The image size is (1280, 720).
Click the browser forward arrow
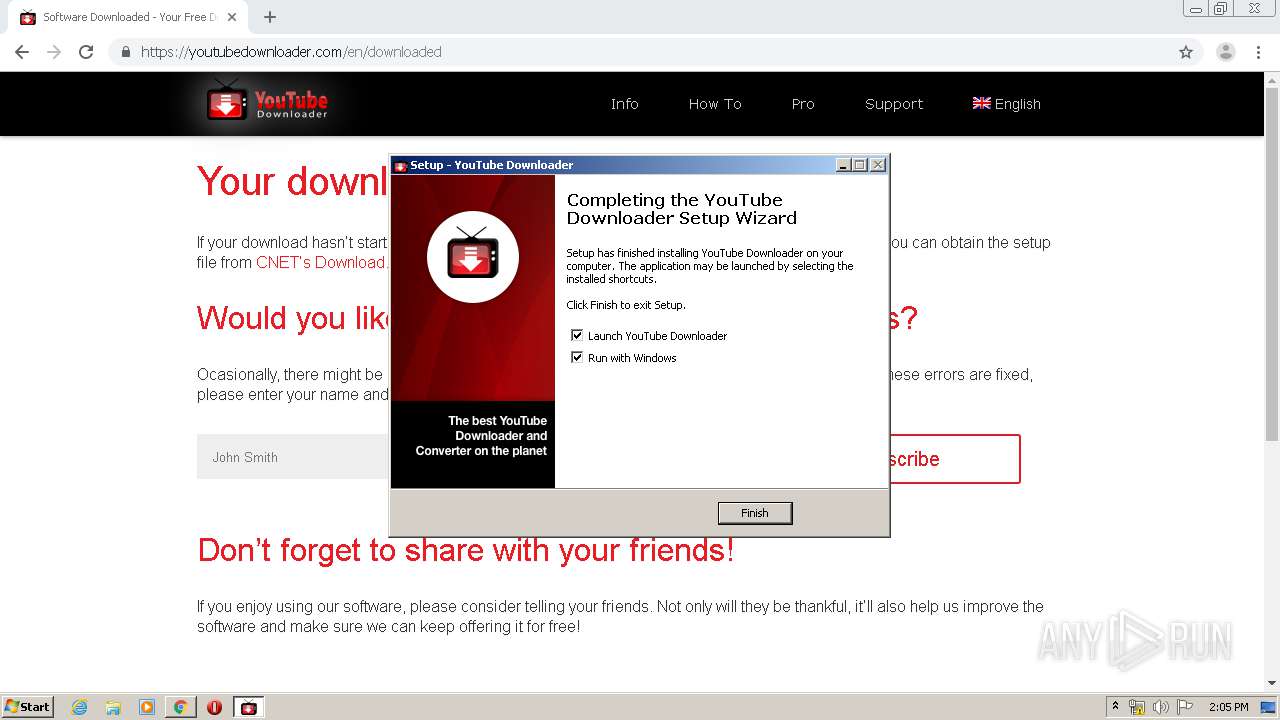(54, 52)
